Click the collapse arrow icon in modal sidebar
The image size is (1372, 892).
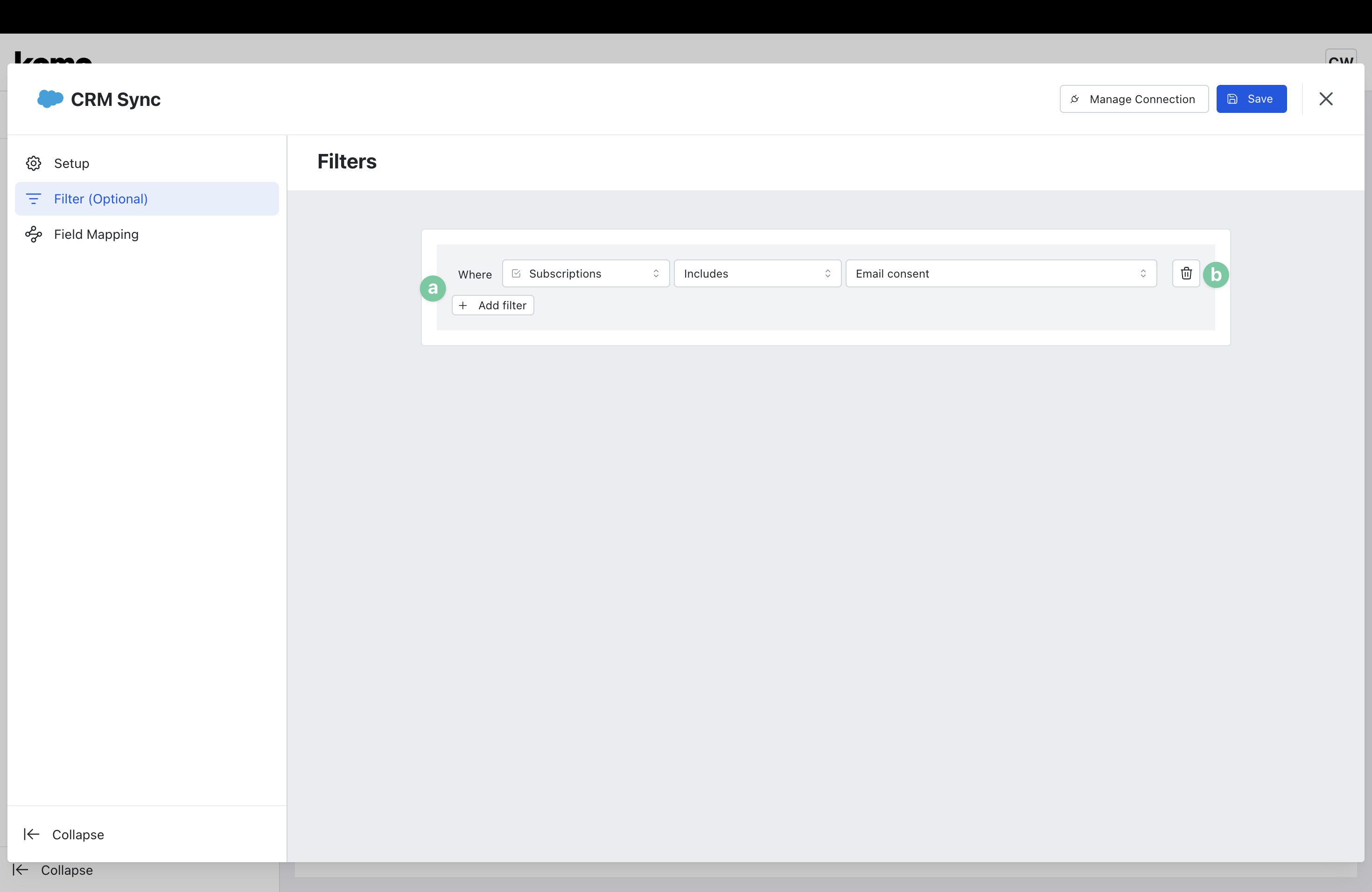31,834
